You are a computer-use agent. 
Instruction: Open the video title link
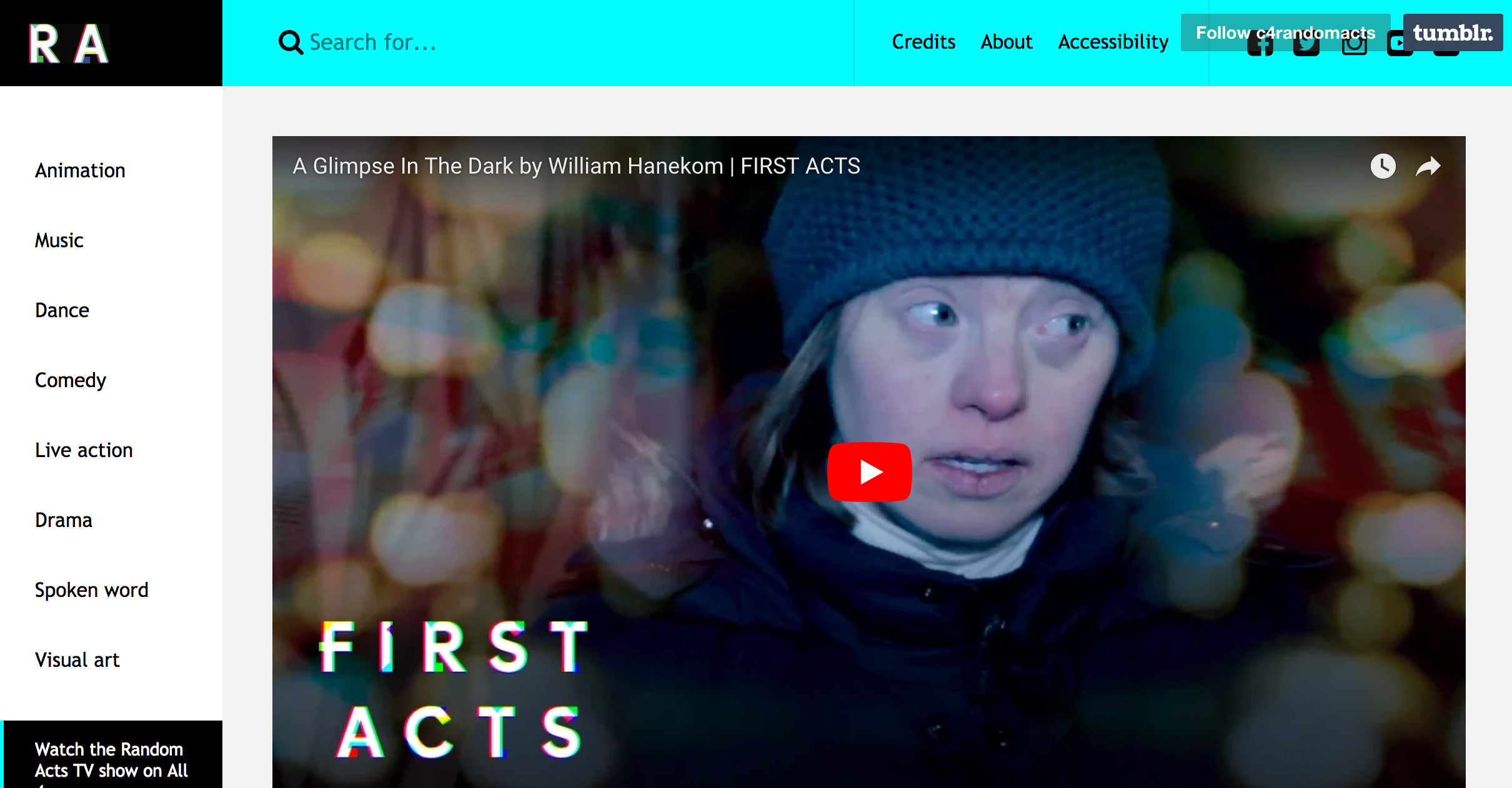tap(576, 166)
